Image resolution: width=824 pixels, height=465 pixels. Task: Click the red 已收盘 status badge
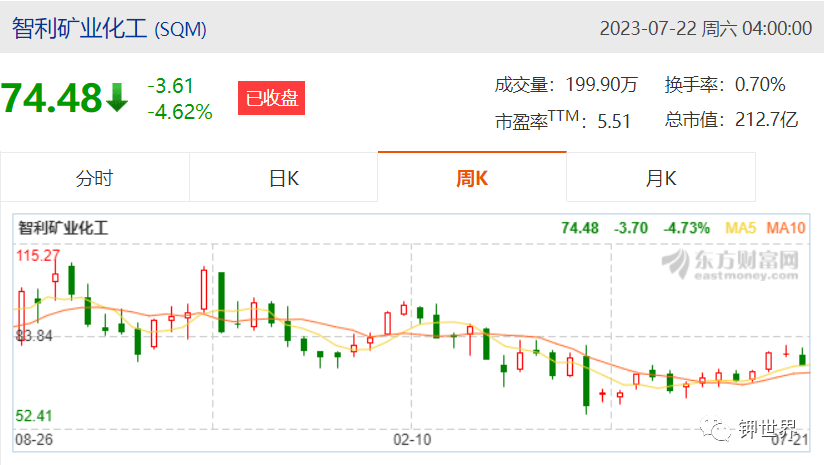click(x=271, y=98)
